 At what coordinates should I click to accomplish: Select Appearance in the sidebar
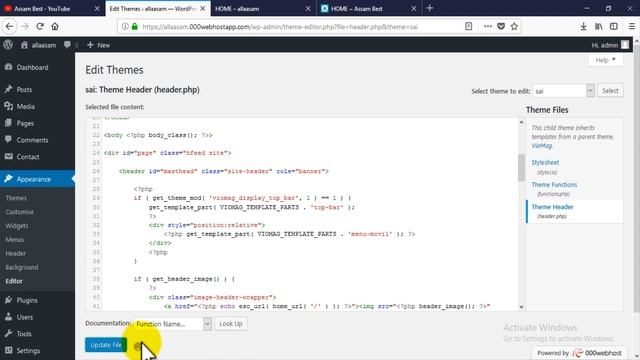37,179
